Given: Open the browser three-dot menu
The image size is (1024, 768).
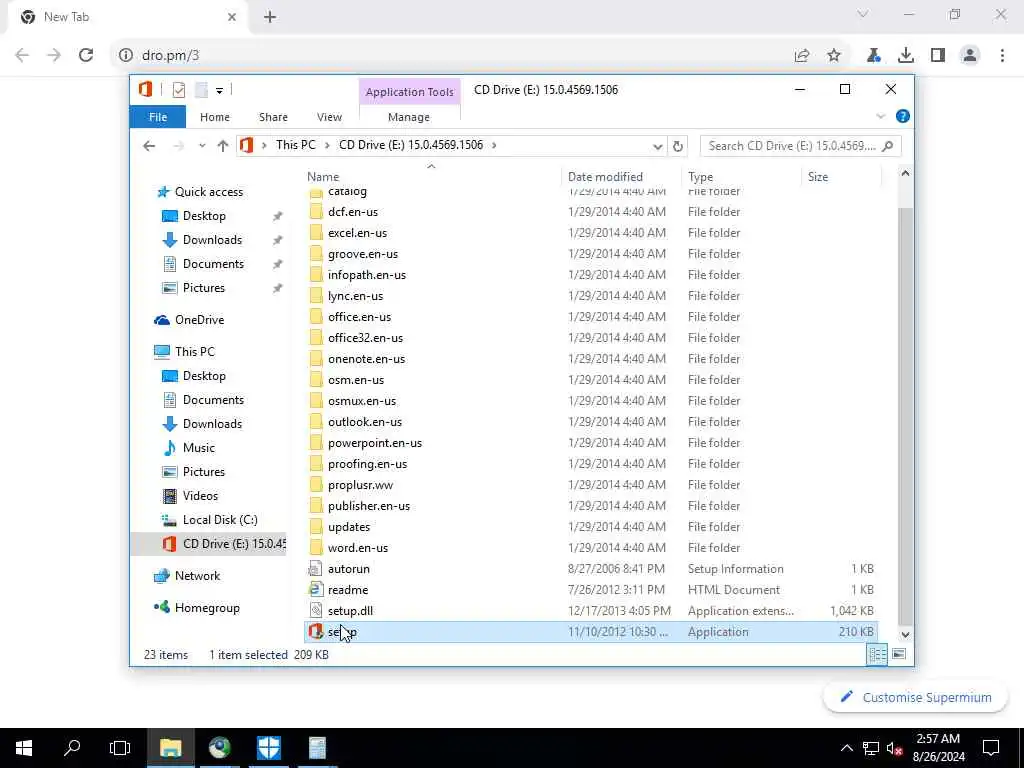Looking at the screenshot, I should click(x=1002, y=56).
